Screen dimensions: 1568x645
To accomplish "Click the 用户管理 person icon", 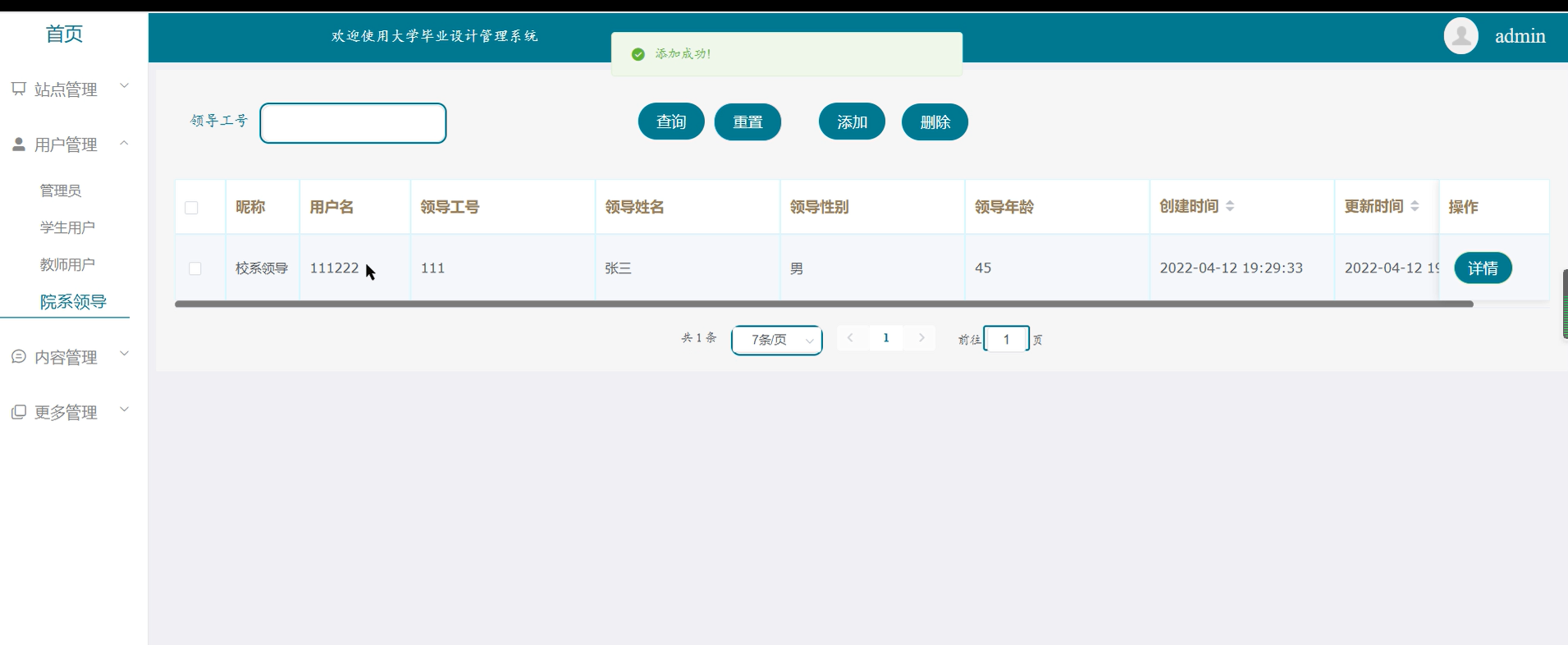I will point(19,144).
